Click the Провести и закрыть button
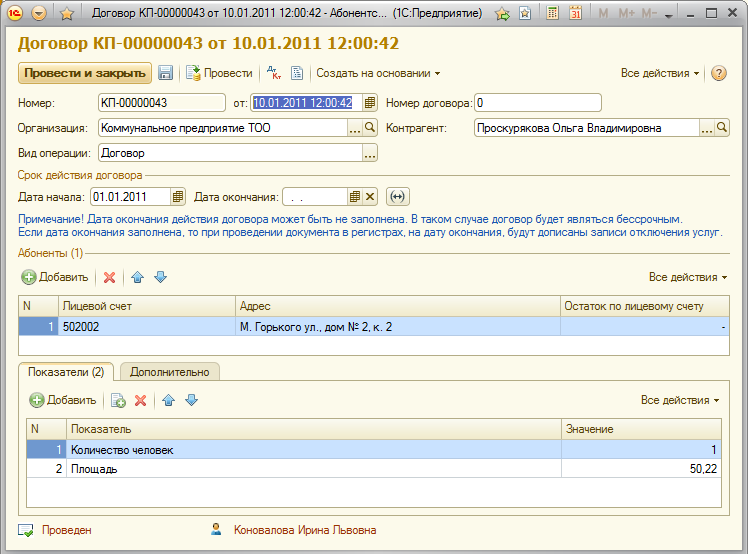The width and height of the screenshot is (748, 554). point(84,73)
